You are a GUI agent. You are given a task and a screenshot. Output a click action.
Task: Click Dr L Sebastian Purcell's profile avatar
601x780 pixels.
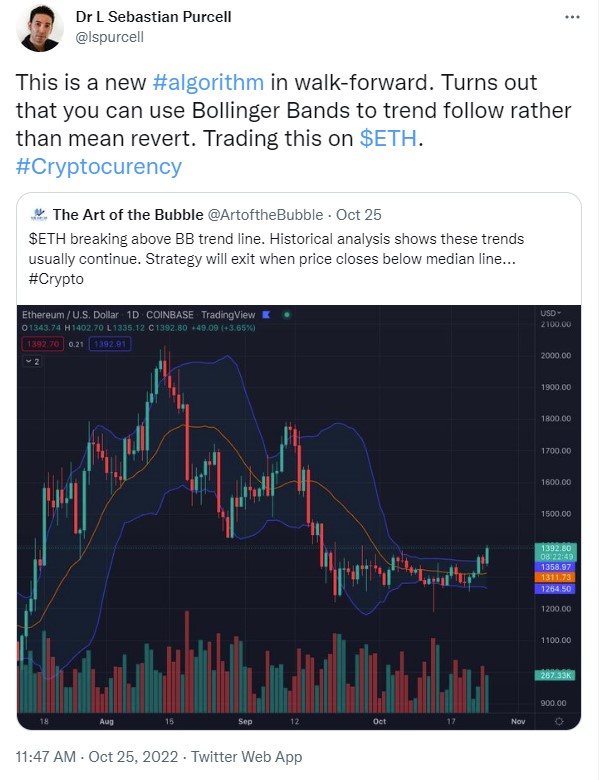pos(40,28)
